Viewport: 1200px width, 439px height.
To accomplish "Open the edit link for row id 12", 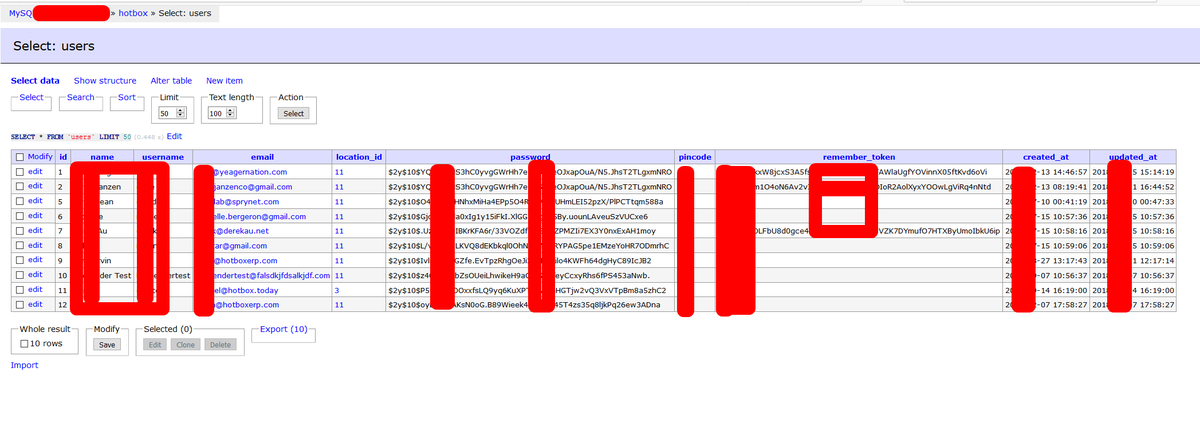I will click(36, 304).
